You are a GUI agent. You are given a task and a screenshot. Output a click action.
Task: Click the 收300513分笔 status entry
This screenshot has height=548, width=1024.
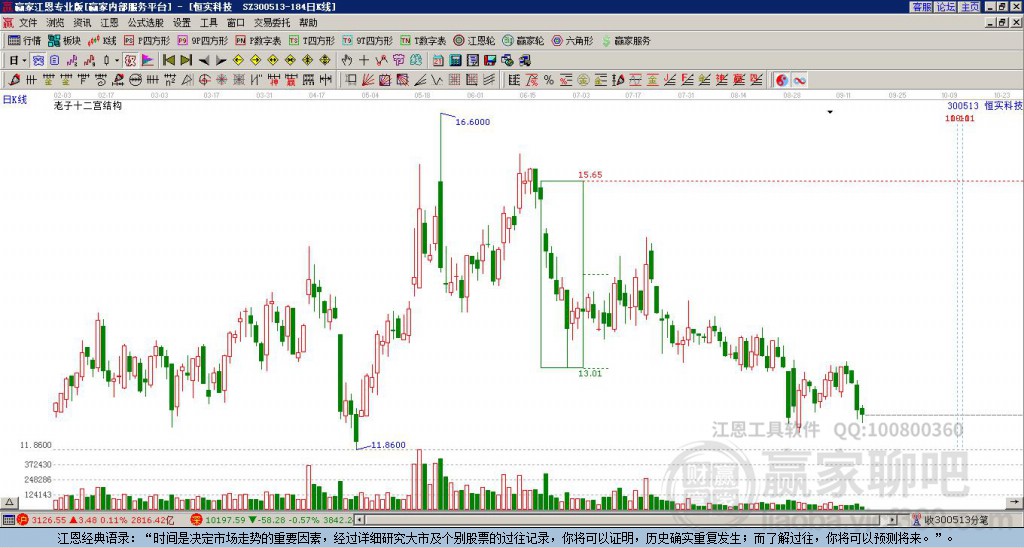coord(950,521)
